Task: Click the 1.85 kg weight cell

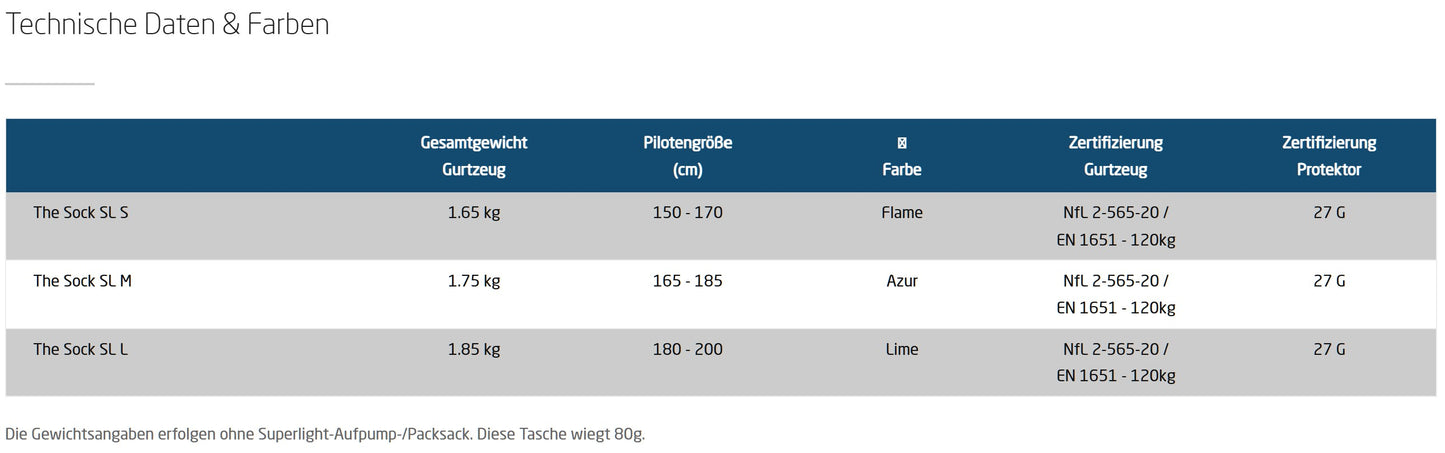Action: click(x=474, y=349)
